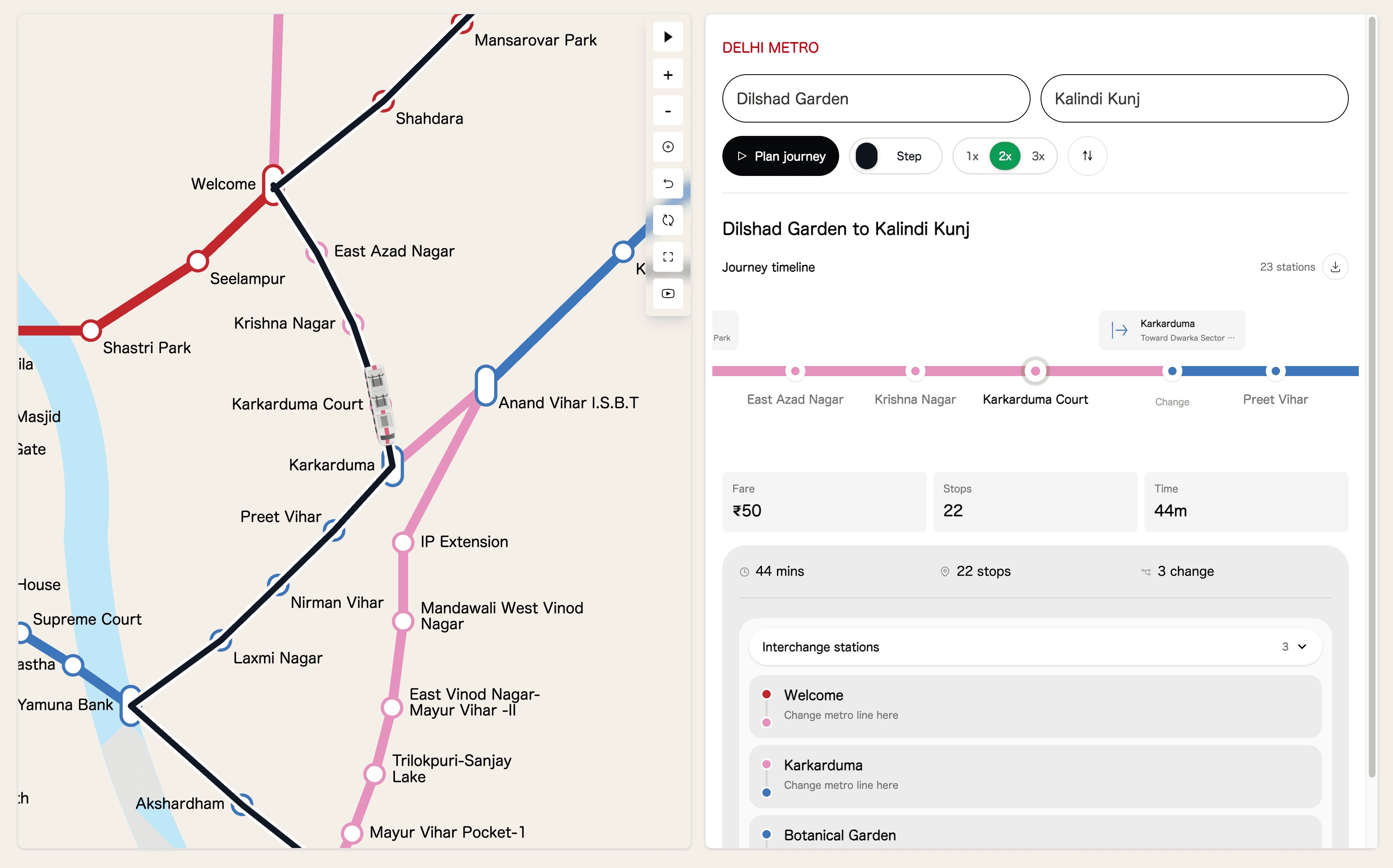Click the Preet Vihar station on map

[x=334, y=530]
